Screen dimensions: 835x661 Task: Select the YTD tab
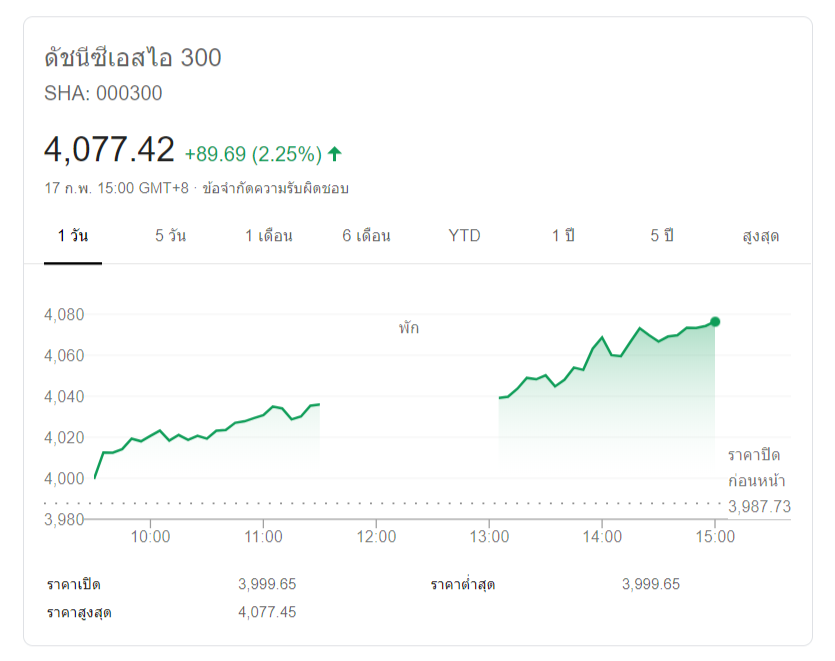pyautogui.click(x=464, y=236)
